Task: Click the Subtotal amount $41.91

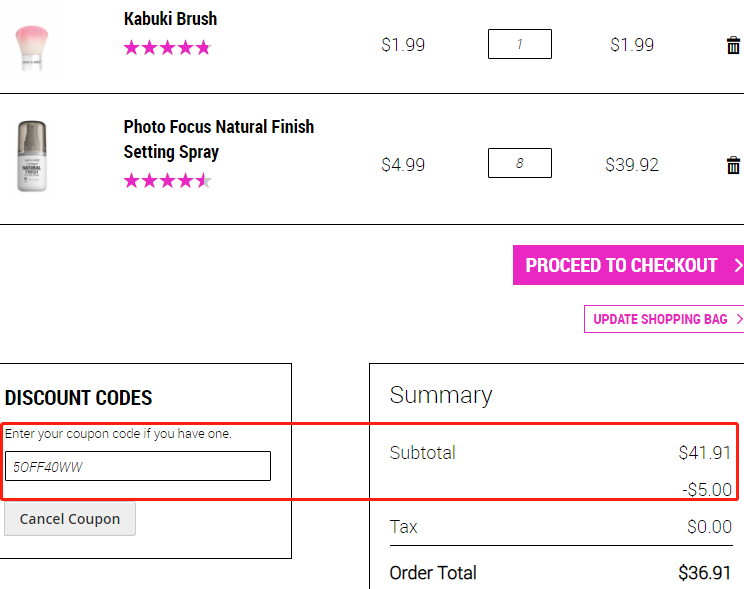Action: coord(704,452)
